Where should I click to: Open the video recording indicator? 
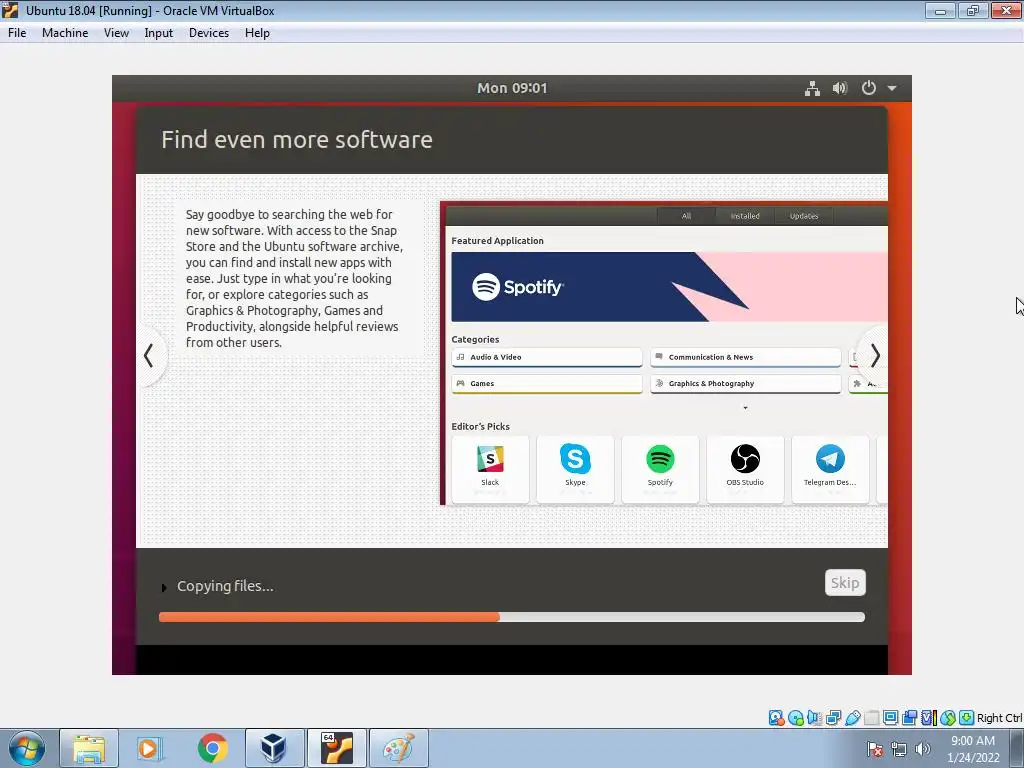click(909, 718)
